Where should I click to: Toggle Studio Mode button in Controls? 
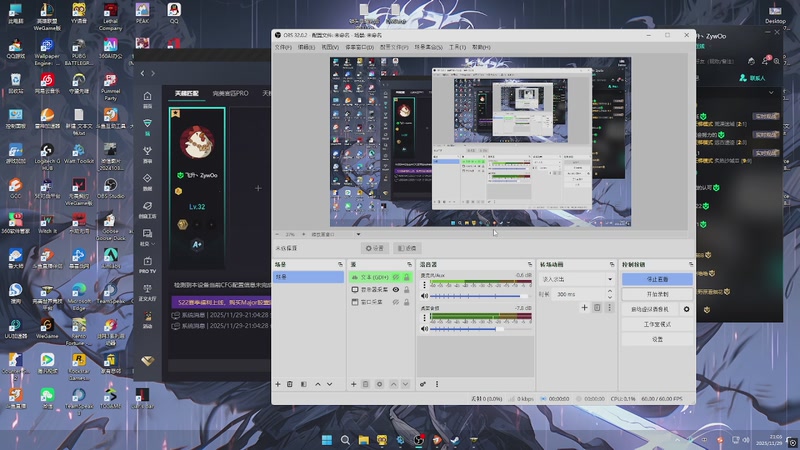(657, 324)
